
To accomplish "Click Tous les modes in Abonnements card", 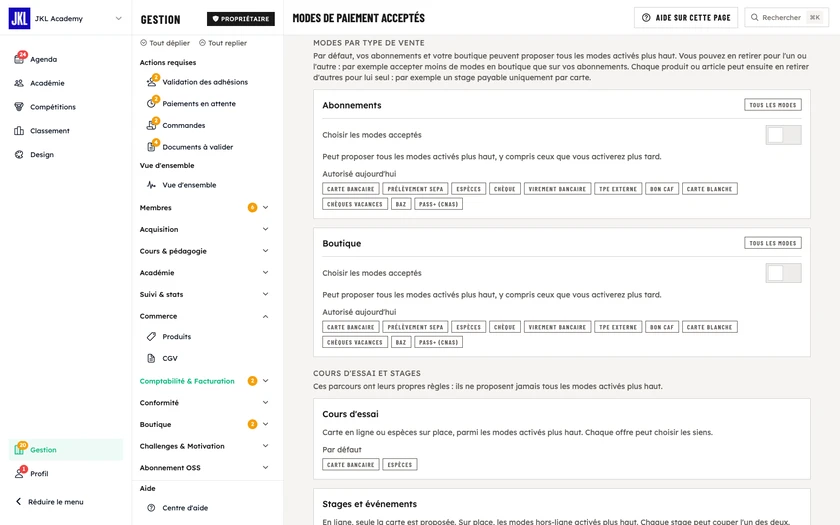I will (x=772, y=105).
